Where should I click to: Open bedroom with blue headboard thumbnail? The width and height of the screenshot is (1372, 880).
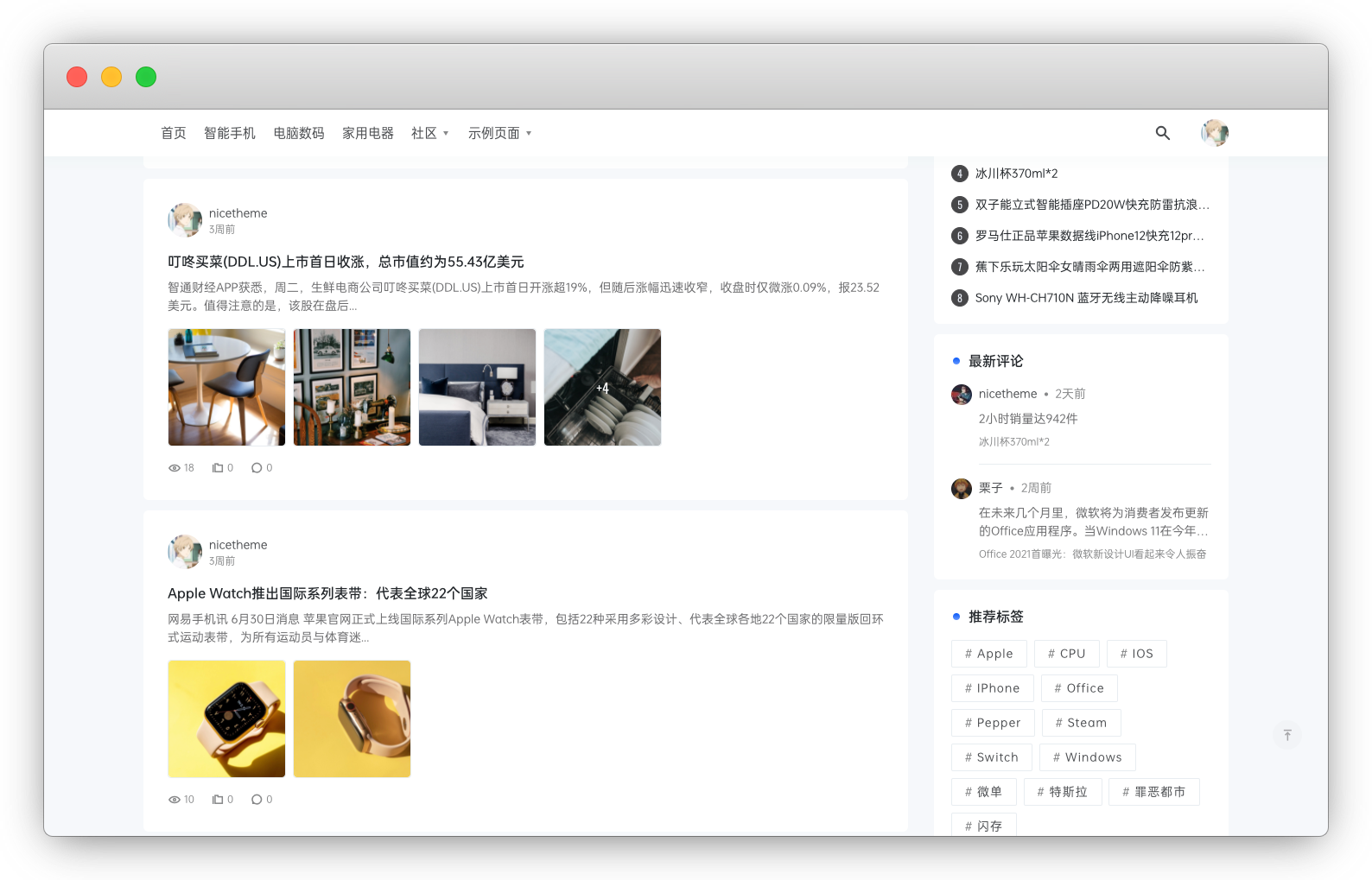click(x=477, y=387)
